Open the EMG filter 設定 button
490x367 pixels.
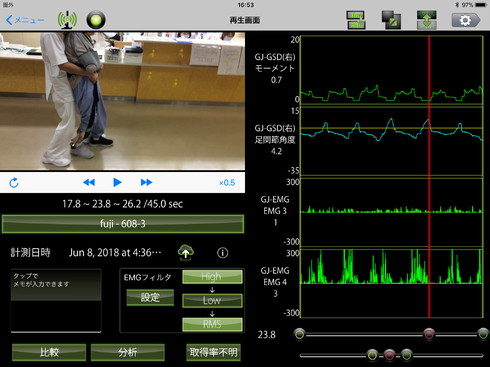[150, 297]
